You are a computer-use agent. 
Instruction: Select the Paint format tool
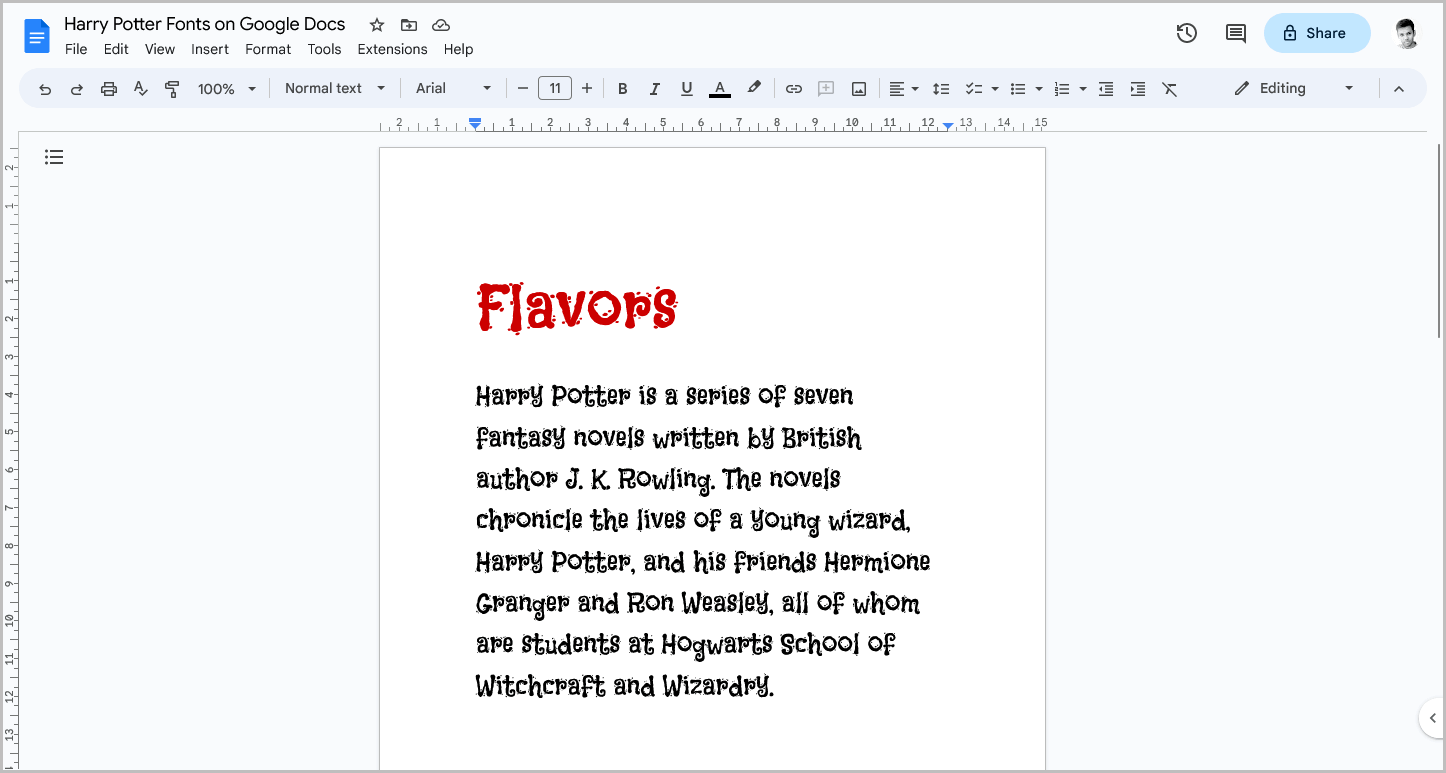point(172,88)
